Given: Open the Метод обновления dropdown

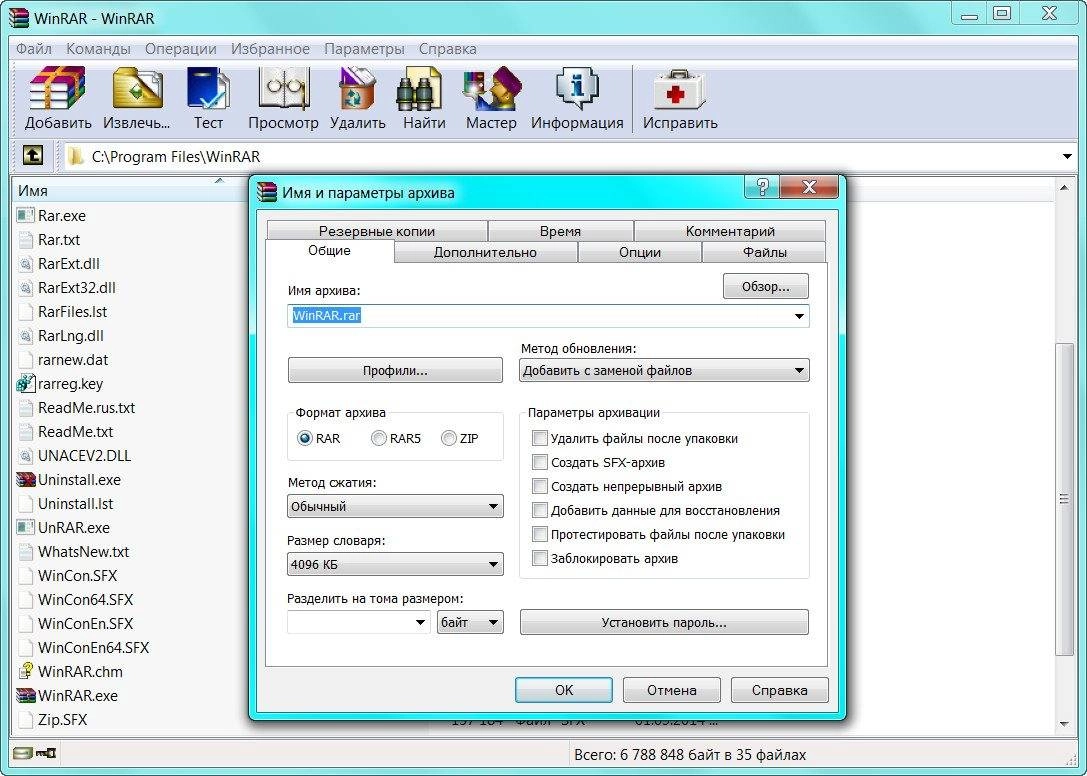Looking at the screenshot, I should click(664, 370).
